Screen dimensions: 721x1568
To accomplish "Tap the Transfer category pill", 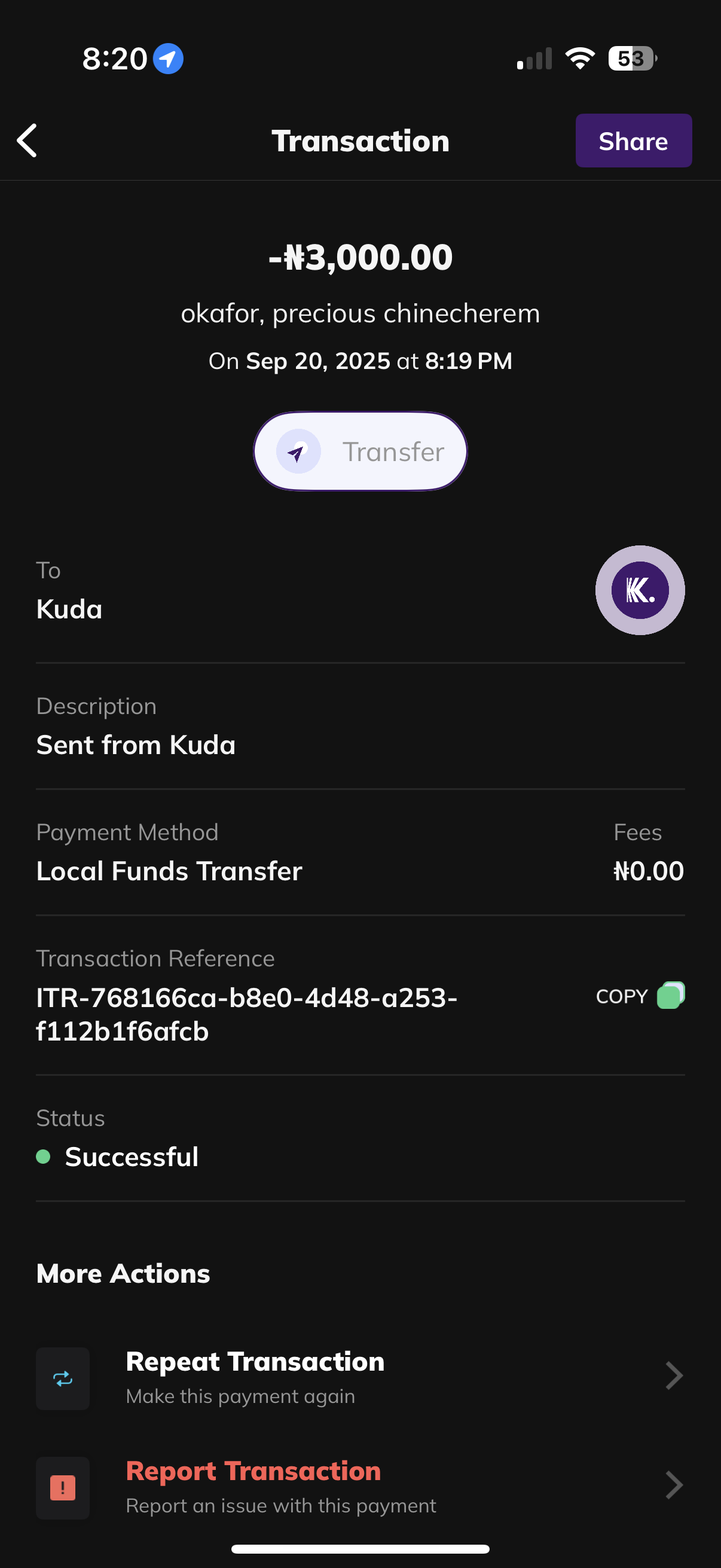I will (x=360, y=452).
